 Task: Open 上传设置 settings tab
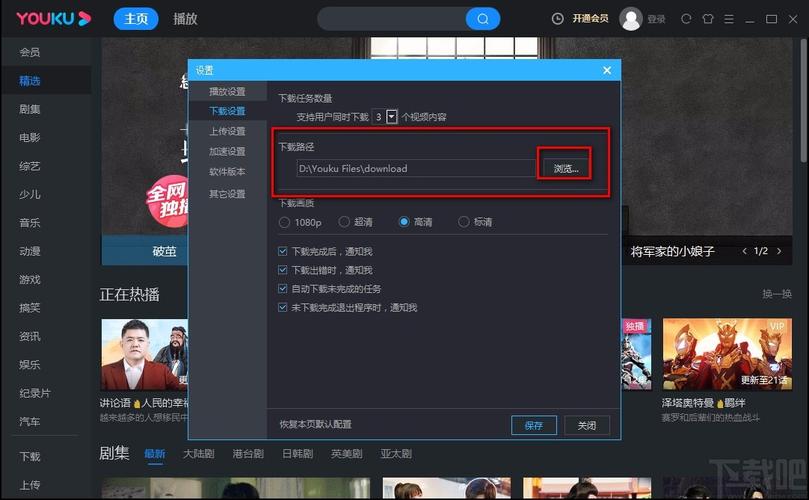228,131
